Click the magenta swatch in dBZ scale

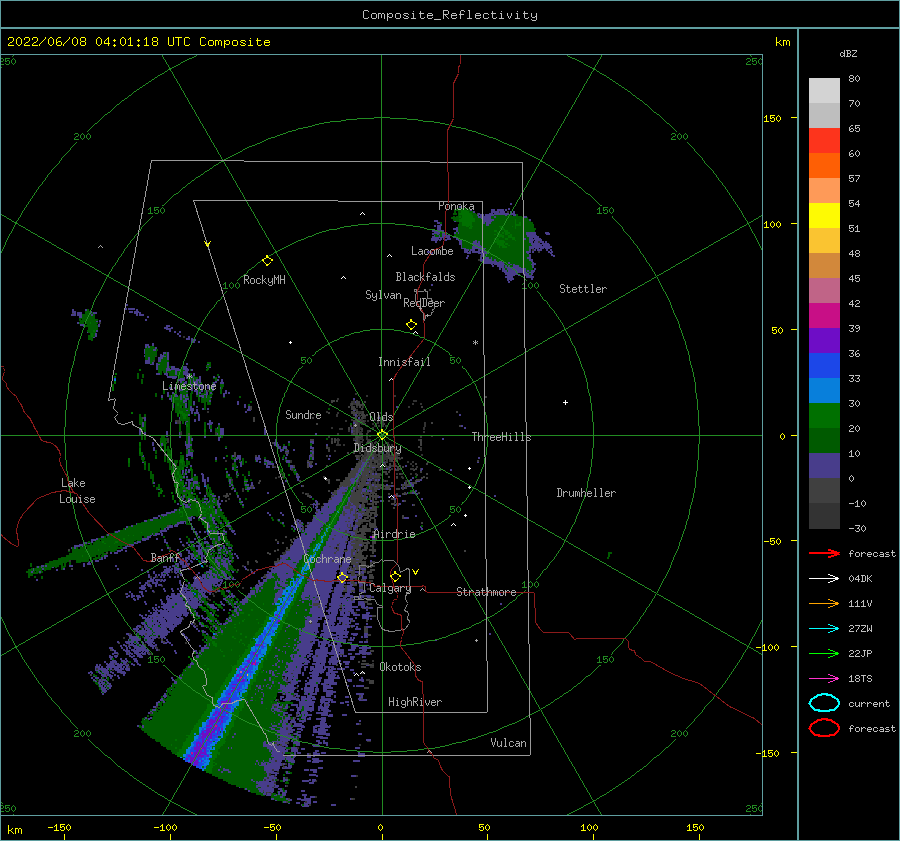[824, 315]
